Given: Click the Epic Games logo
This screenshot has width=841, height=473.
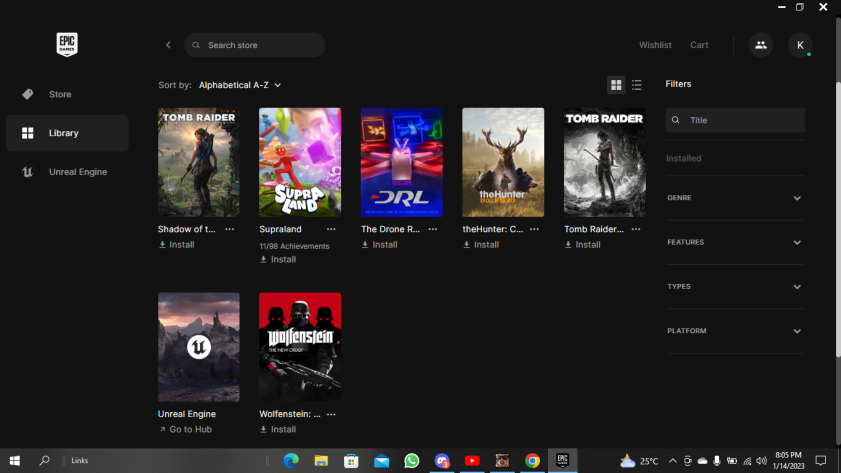Looking at the screenshot, I should 67,44.
